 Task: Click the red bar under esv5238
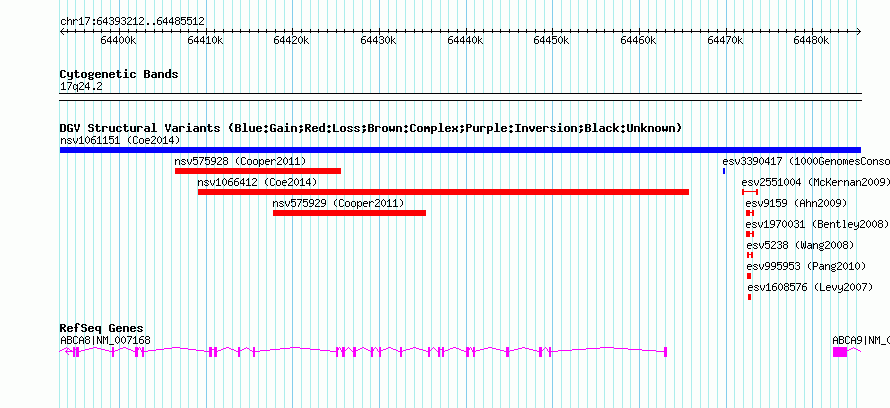pyautogui.click(x=750, y=255)
